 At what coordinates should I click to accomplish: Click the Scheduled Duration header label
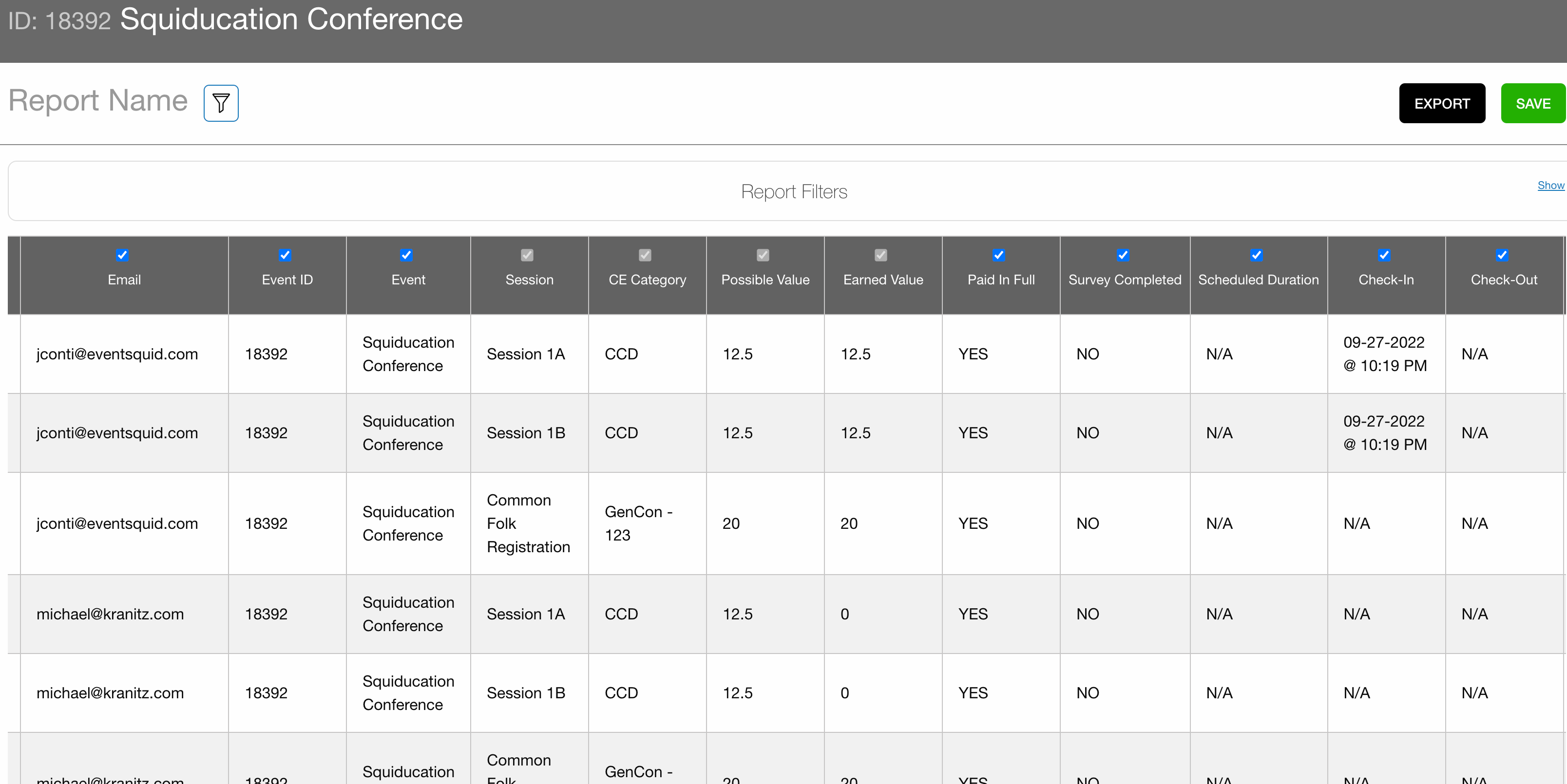[1259, 280]
